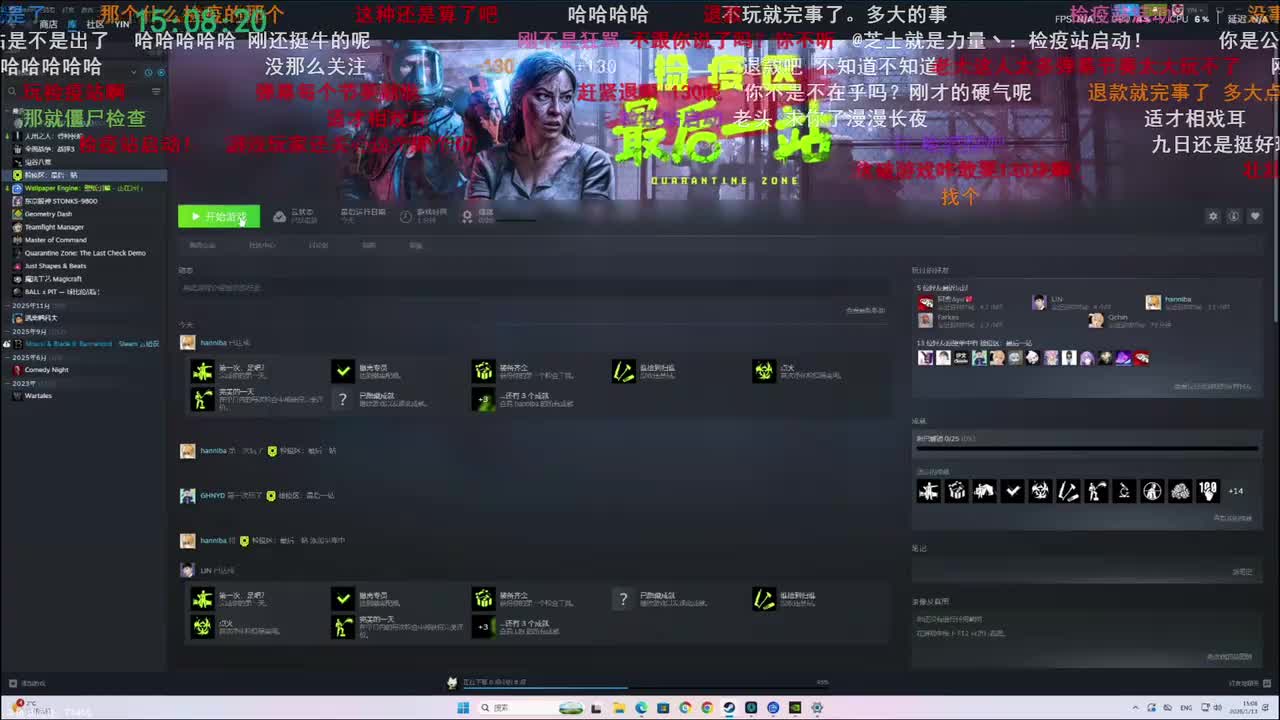Open the 客服 tab
The height and width of the screenshot is (720, 1280).
[x=416, y=245]
